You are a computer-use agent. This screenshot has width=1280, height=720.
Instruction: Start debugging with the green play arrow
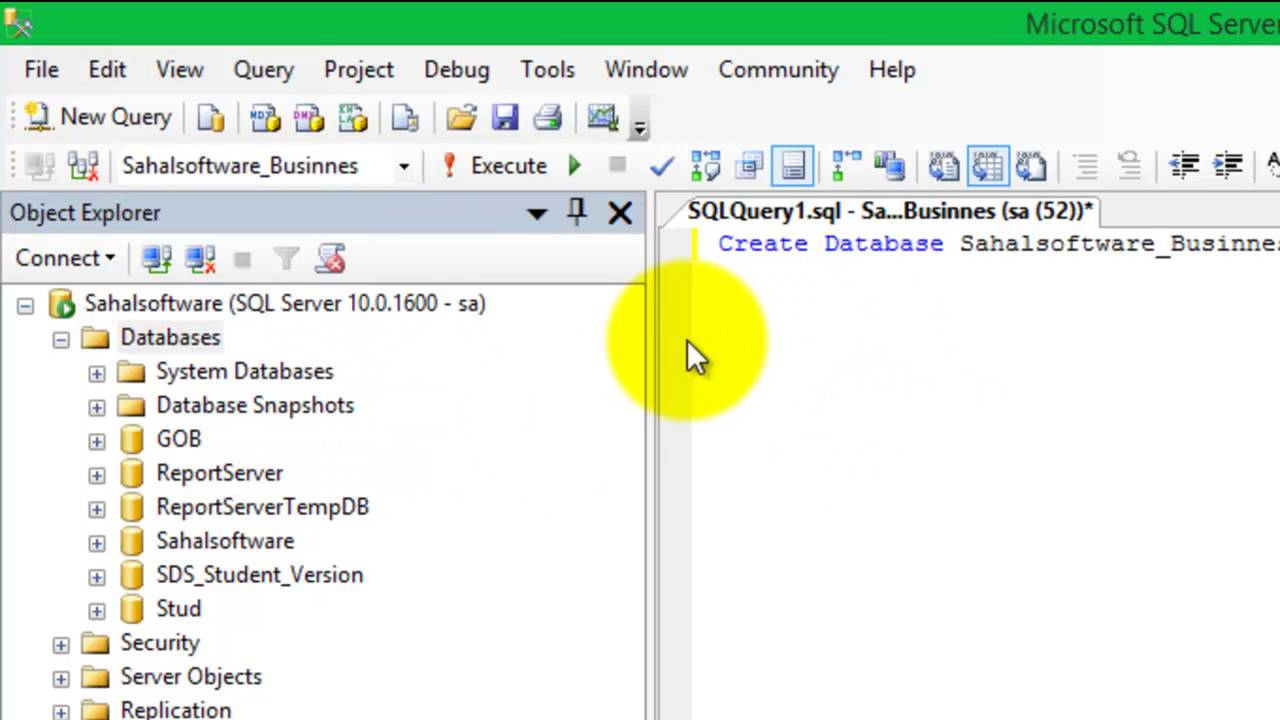pyautogui.click(x=574, y=165)
